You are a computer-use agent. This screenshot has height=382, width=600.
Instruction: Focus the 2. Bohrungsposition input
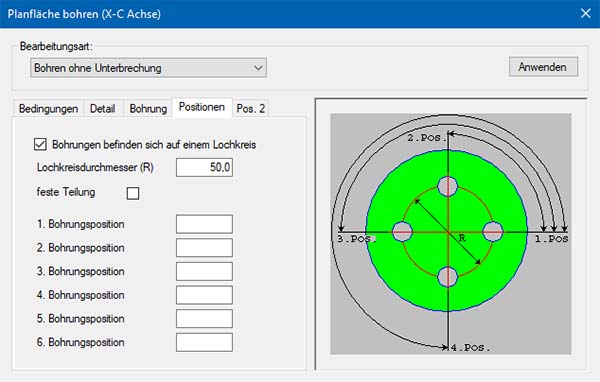(x=204, y=248)
